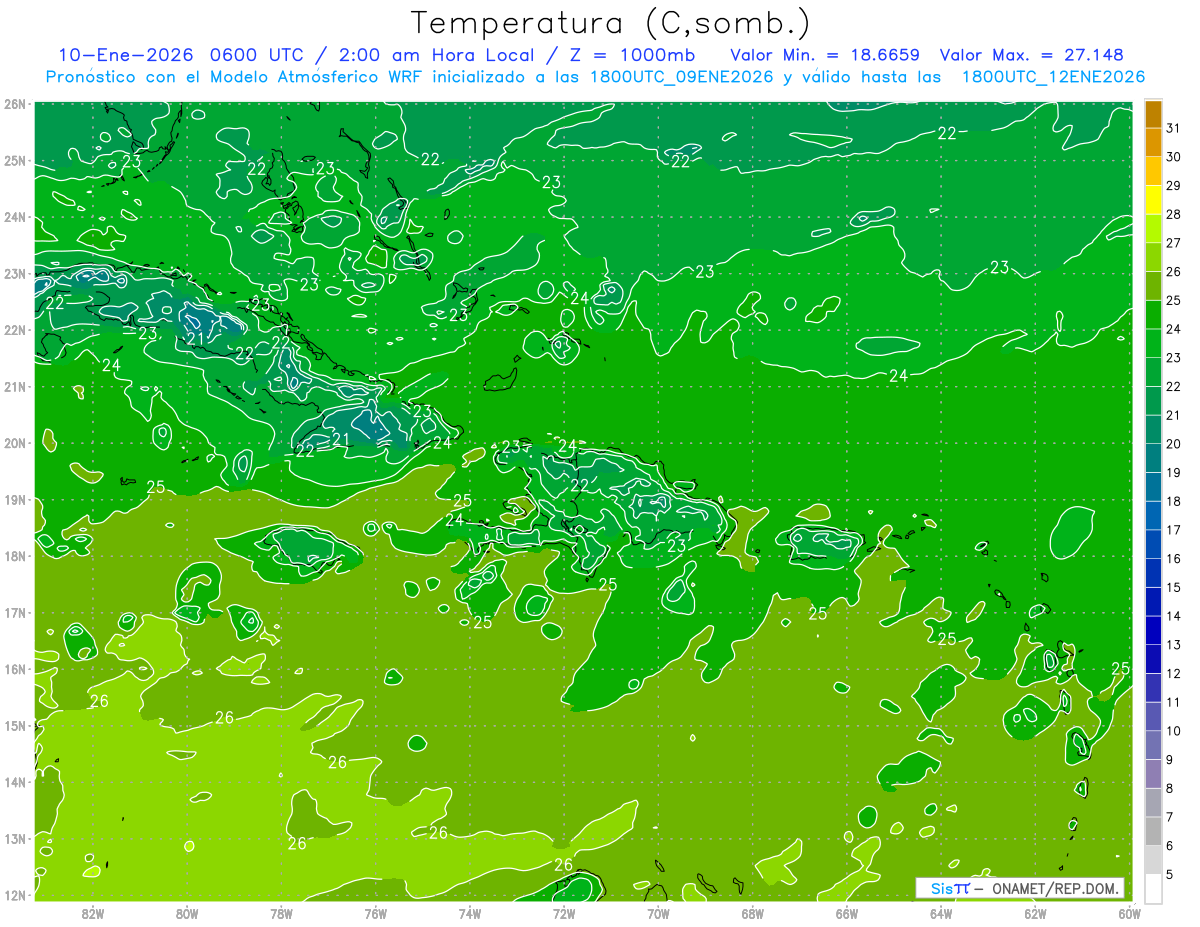This screenshot has width=1200, height=927.
Task: Click the "1800UTC_12ENE2026" valid-until time
Action: (x=1053, y=77)
